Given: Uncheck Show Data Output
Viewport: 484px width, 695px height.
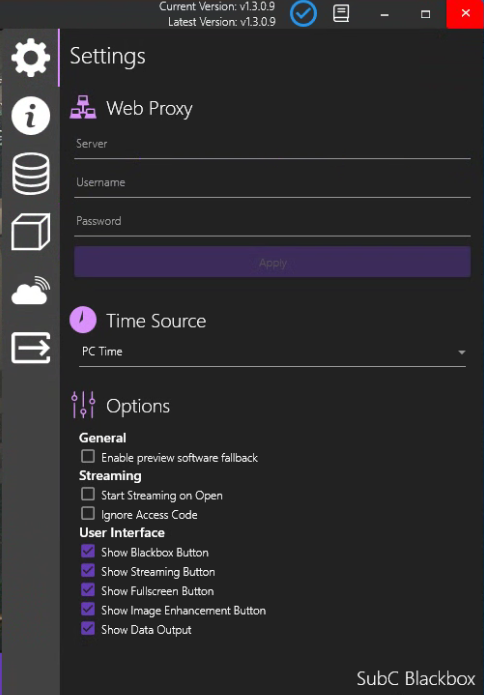Looking at the screenshot, I should pyautogui.click(x=88, y=629).
